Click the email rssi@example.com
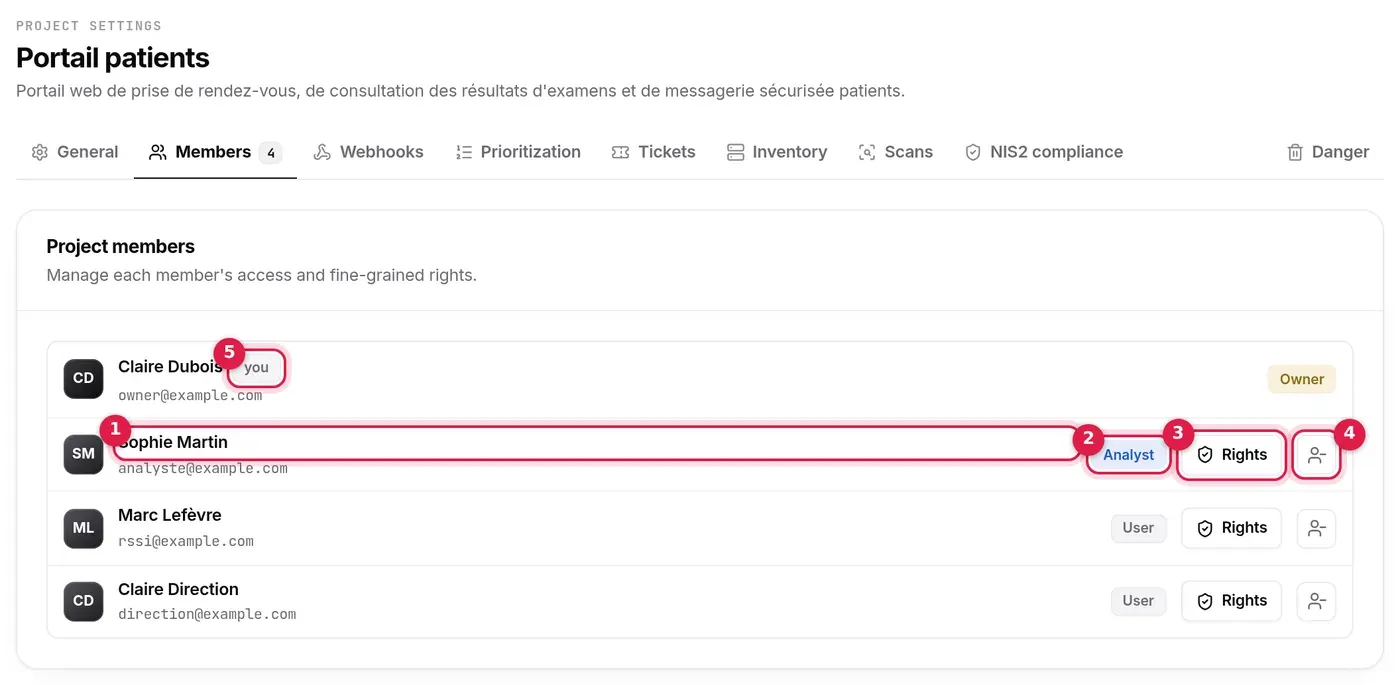Viewport: 1400px width, 685px height. [x=186, y=541]
